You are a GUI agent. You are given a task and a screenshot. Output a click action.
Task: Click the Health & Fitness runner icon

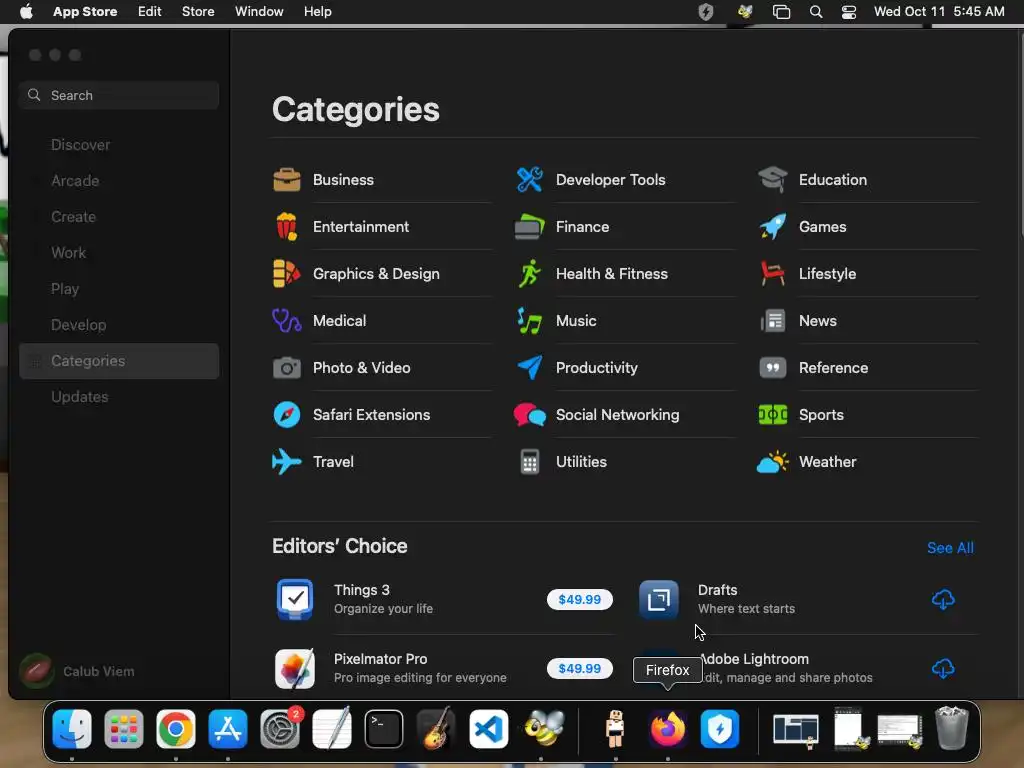click(530, 274)
